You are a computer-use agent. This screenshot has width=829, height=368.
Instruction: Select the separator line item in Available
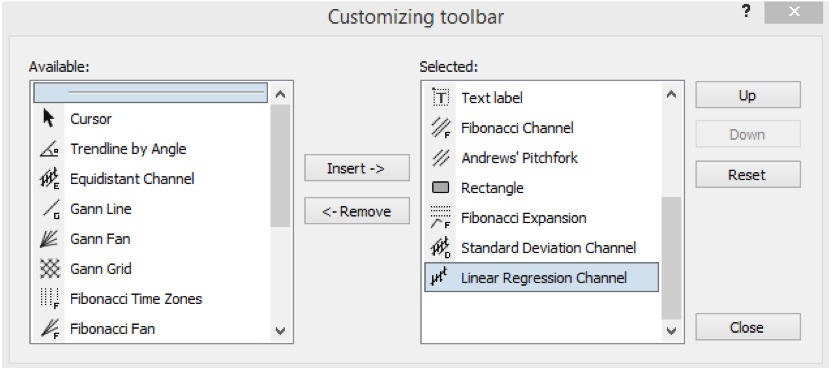point(151,93)
